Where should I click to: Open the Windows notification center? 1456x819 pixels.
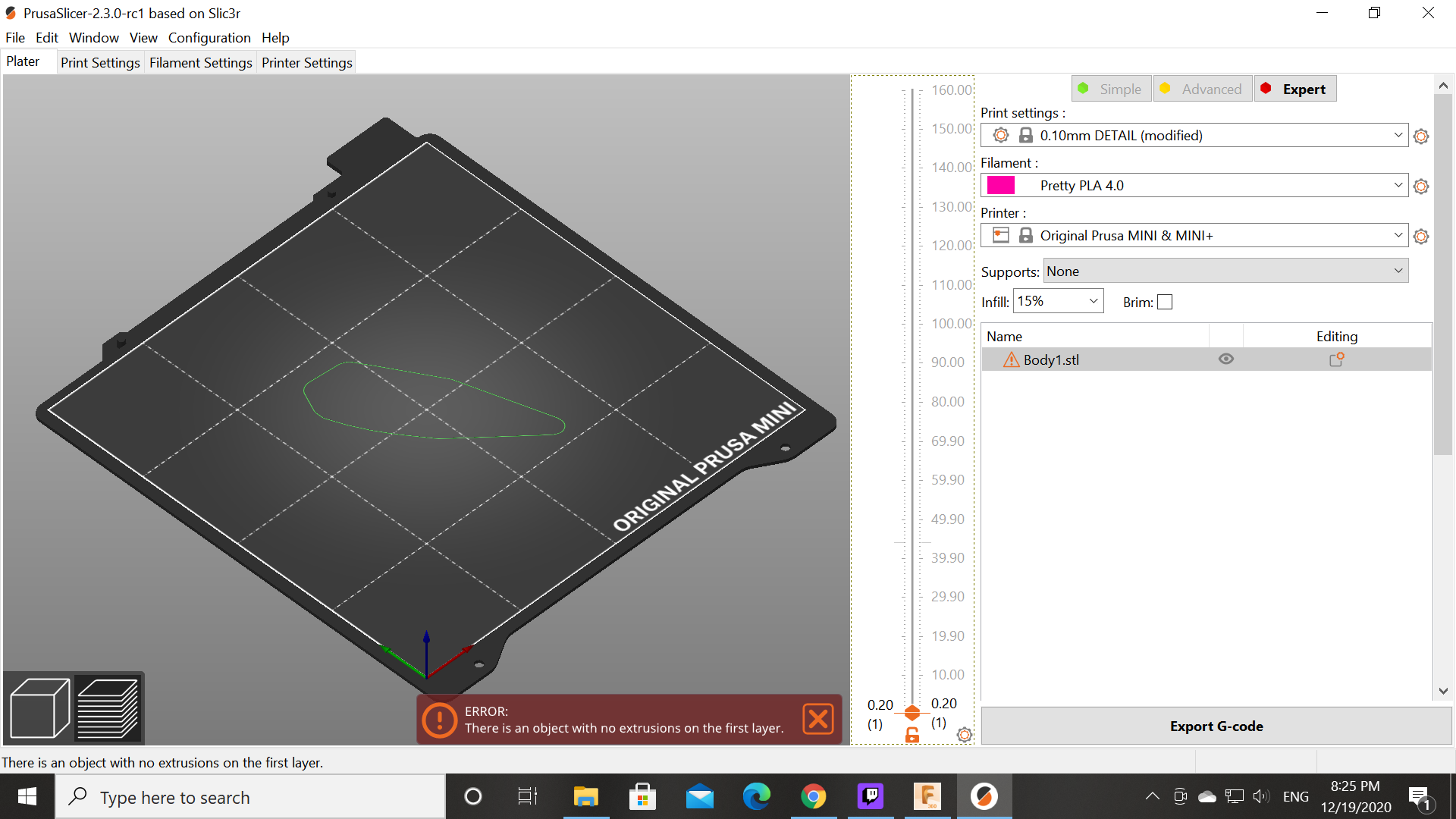1420,797
